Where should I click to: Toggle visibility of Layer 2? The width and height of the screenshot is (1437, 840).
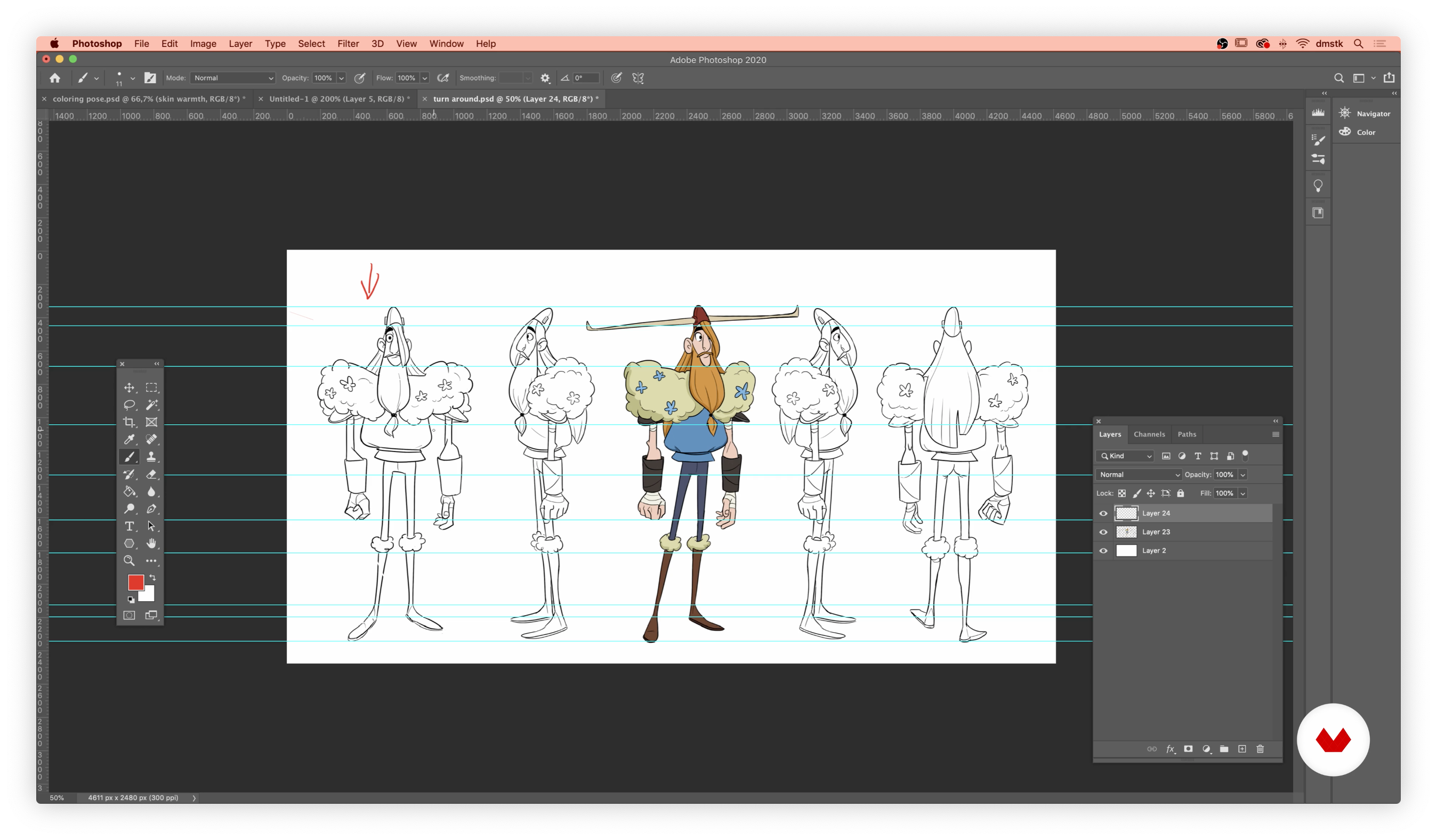(x=1103, y=550)
